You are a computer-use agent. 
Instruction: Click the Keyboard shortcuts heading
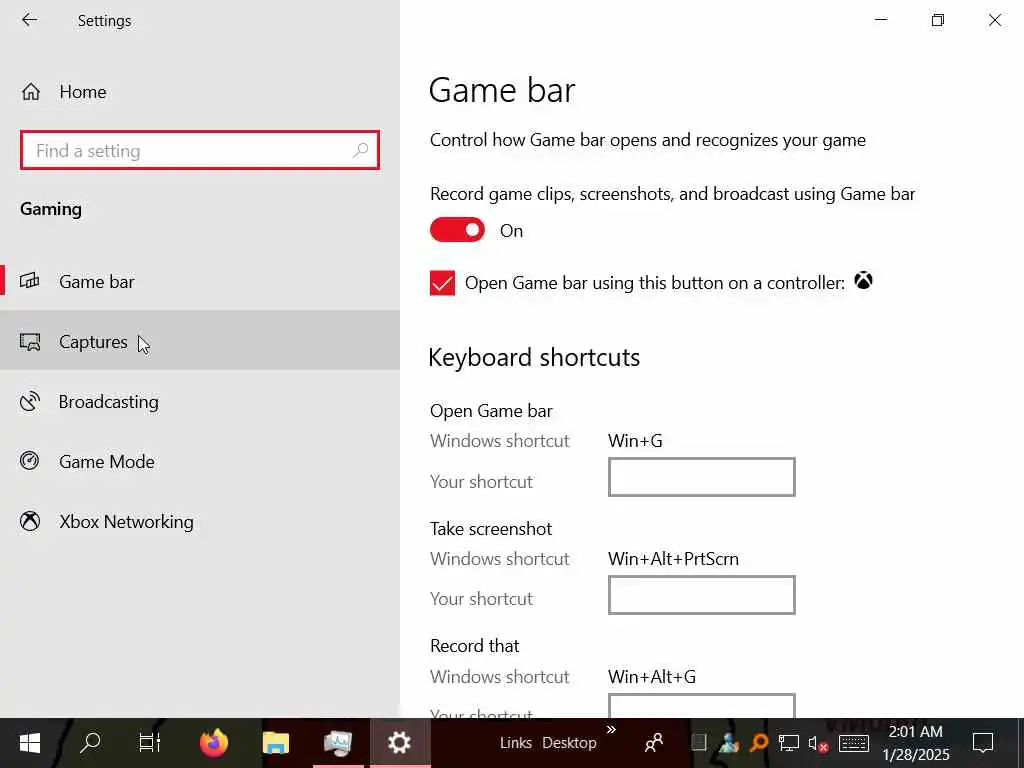534,357
